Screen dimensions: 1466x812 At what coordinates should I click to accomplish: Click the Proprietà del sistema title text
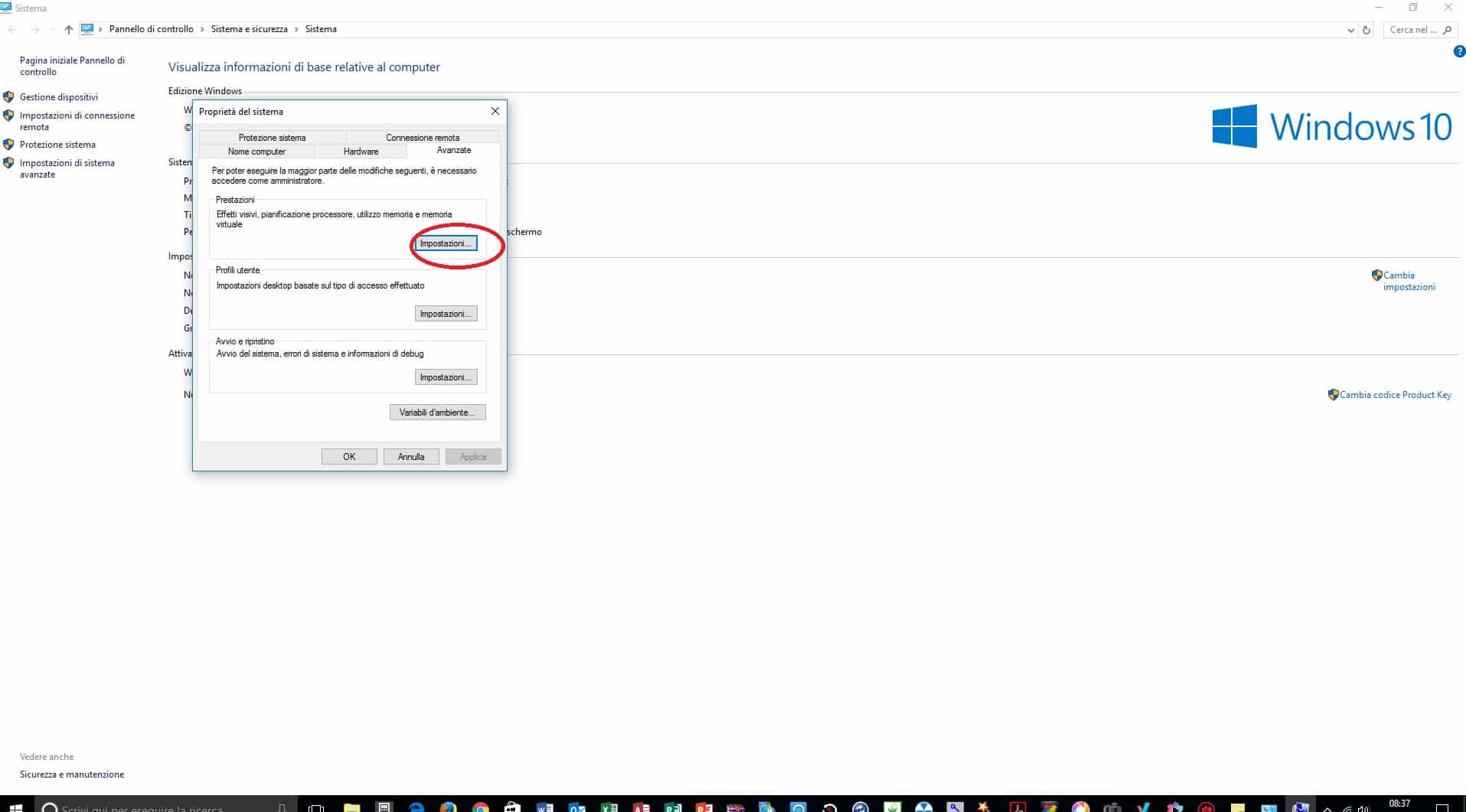pyautogui.click(x=241, y=112)
